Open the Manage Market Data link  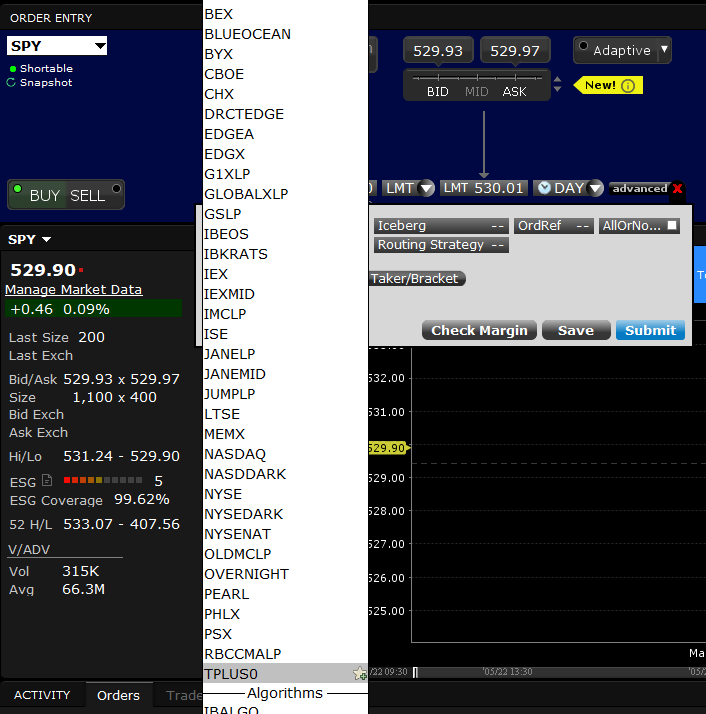pyautogui.click(x=73, y=289)
